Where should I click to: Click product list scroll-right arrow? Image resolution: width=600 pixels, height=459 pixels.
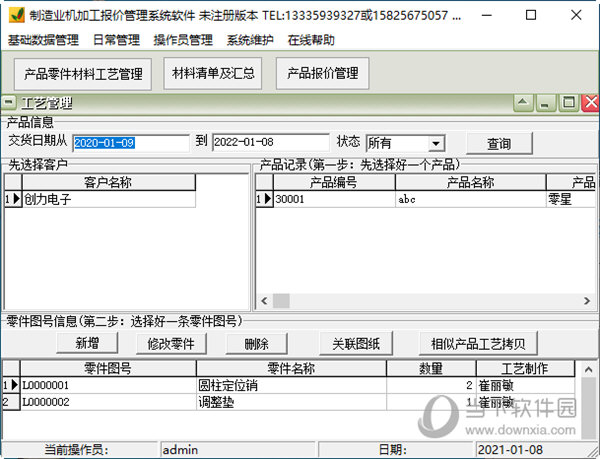587,301
